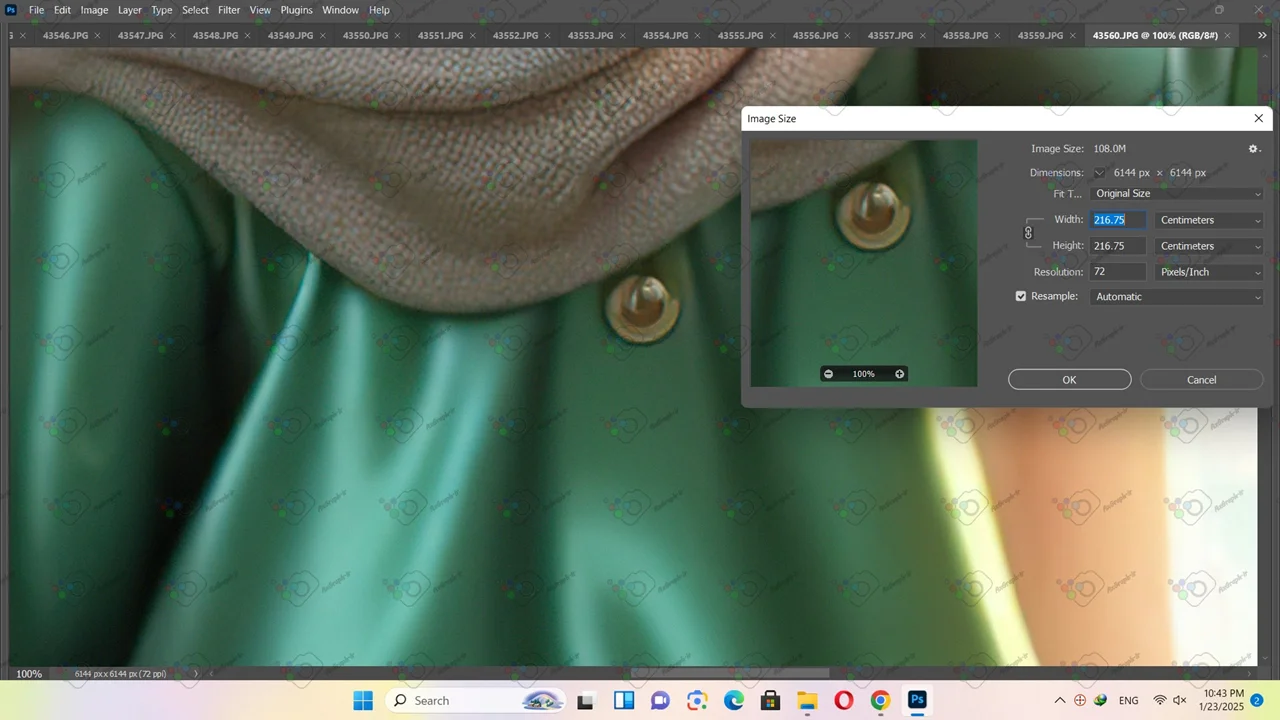Uncheck the Resample checkbox
Screen dimensions: 1280x720
point(1021,297)
